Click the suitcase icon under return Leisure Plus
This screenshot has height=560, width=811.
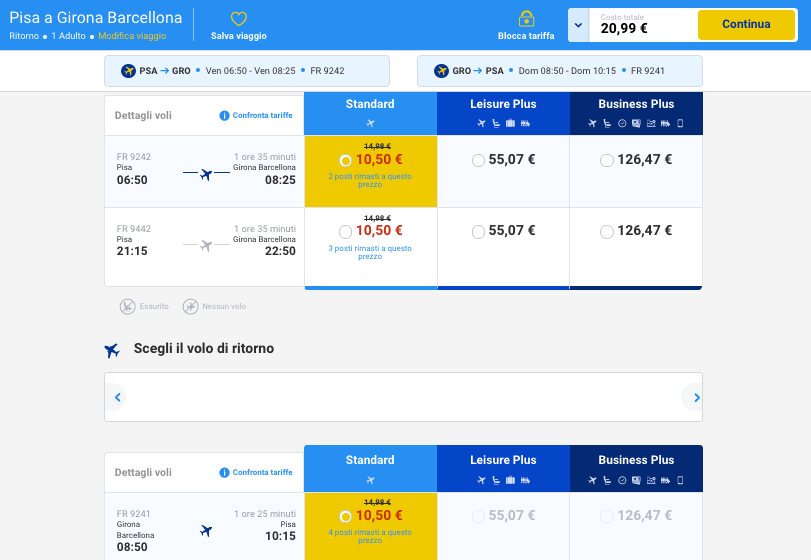pos(510,480)
